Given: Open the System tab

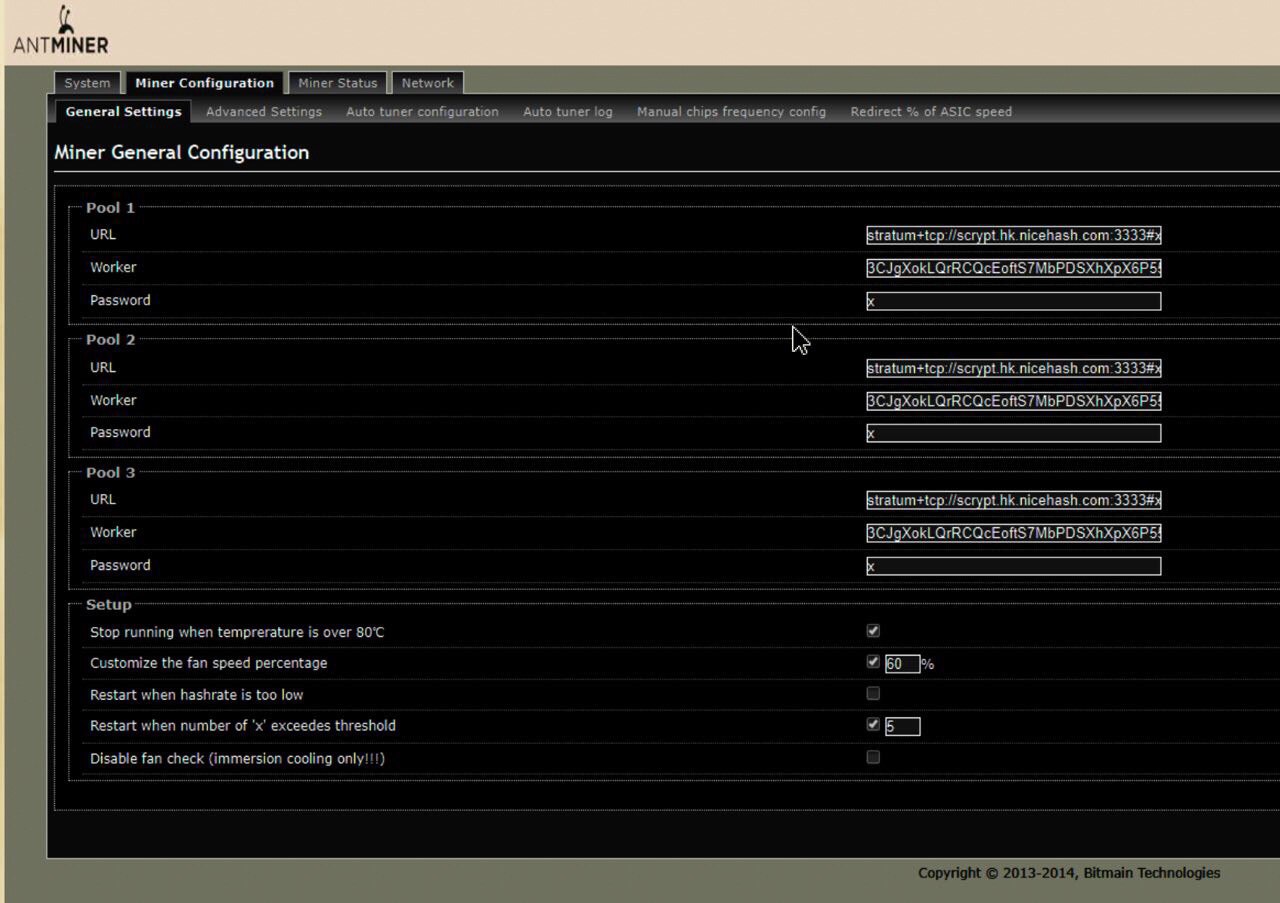Looking at the screenshot, I should [87, 83].
